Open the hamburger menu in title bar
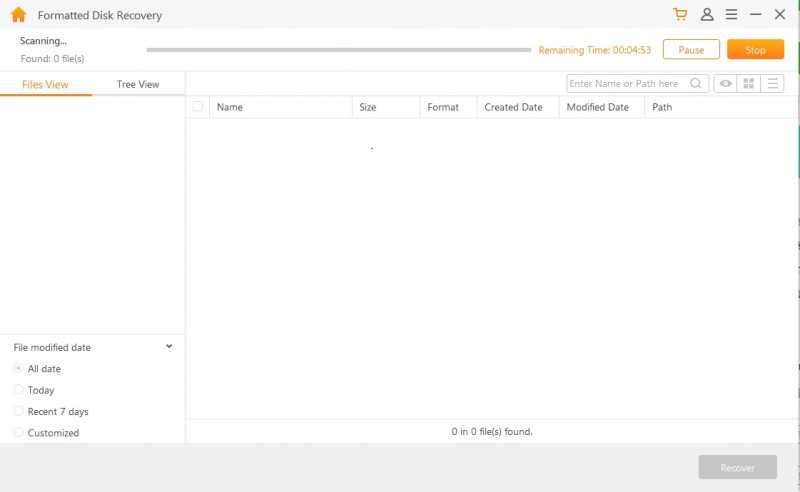800x492 pixels. (731, 15)
